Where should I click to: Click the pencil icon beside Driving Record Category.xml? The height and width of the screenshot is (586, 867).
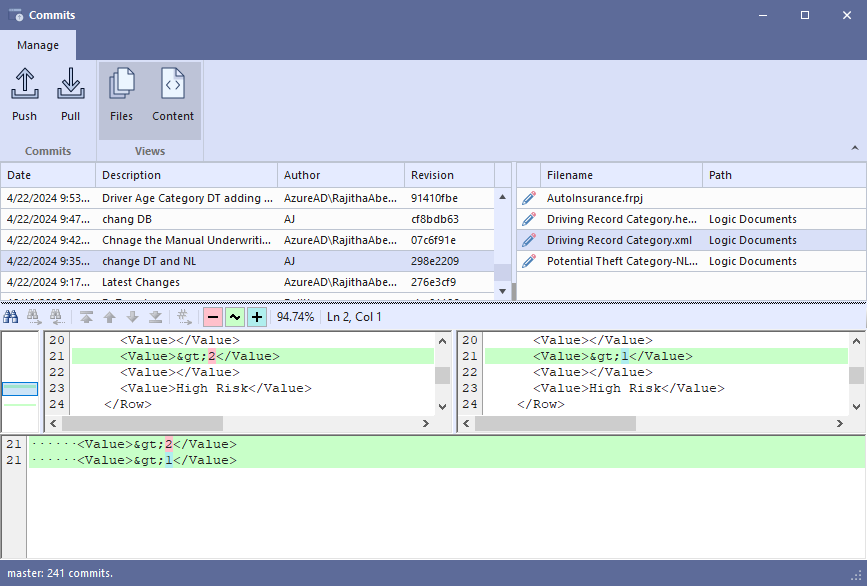click(529, 240)
